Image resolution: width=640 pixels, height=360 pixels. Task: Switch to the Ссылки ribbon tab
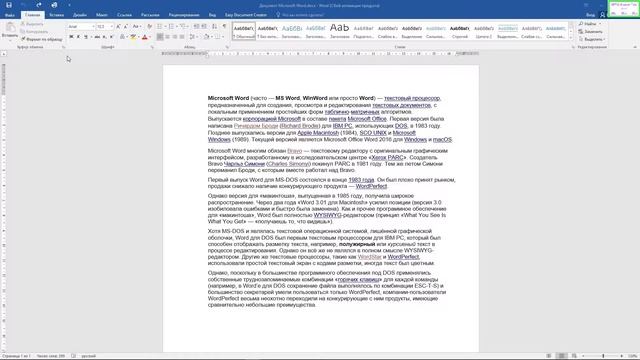click(124, 15)
